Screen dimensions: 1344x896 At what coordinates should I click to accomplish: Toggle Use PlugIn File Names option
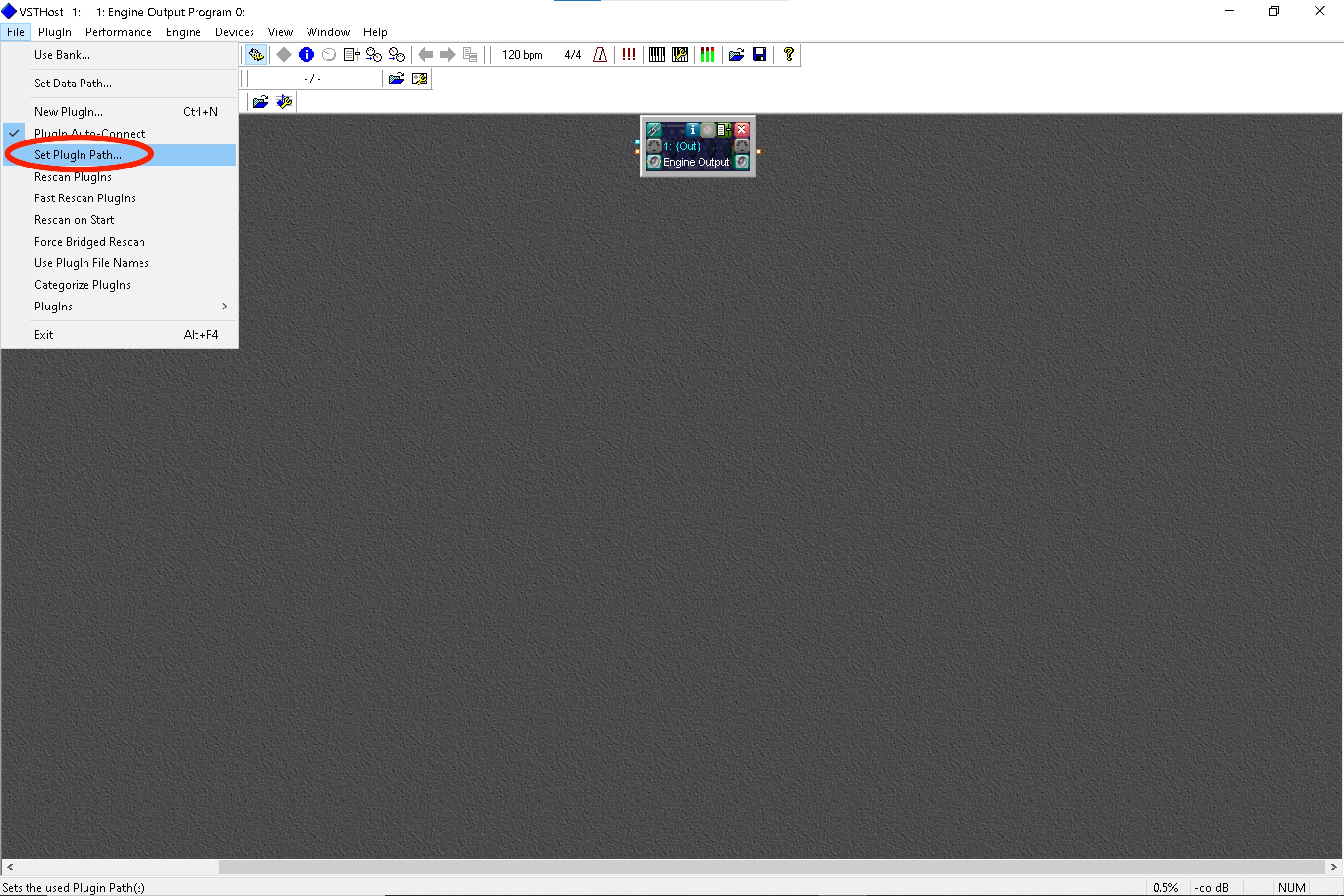pos(119,263)
